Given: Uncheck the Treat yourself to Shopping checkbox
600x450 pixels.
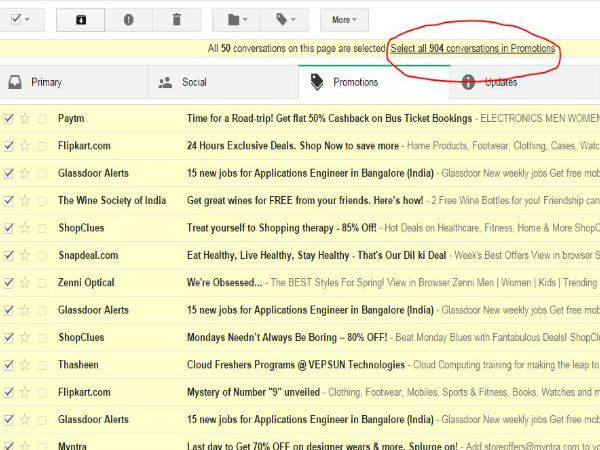Looking at the screenshot, I should pos(8,228).
